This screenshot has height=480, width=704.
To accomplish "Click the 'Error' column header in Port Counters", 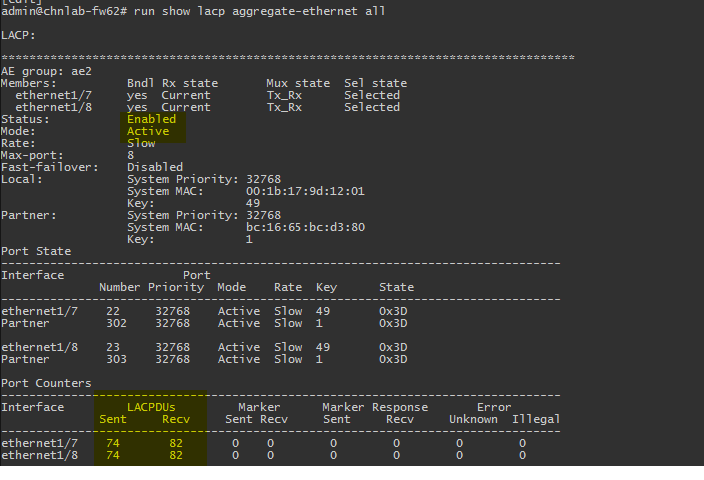I will pos(494,407).
